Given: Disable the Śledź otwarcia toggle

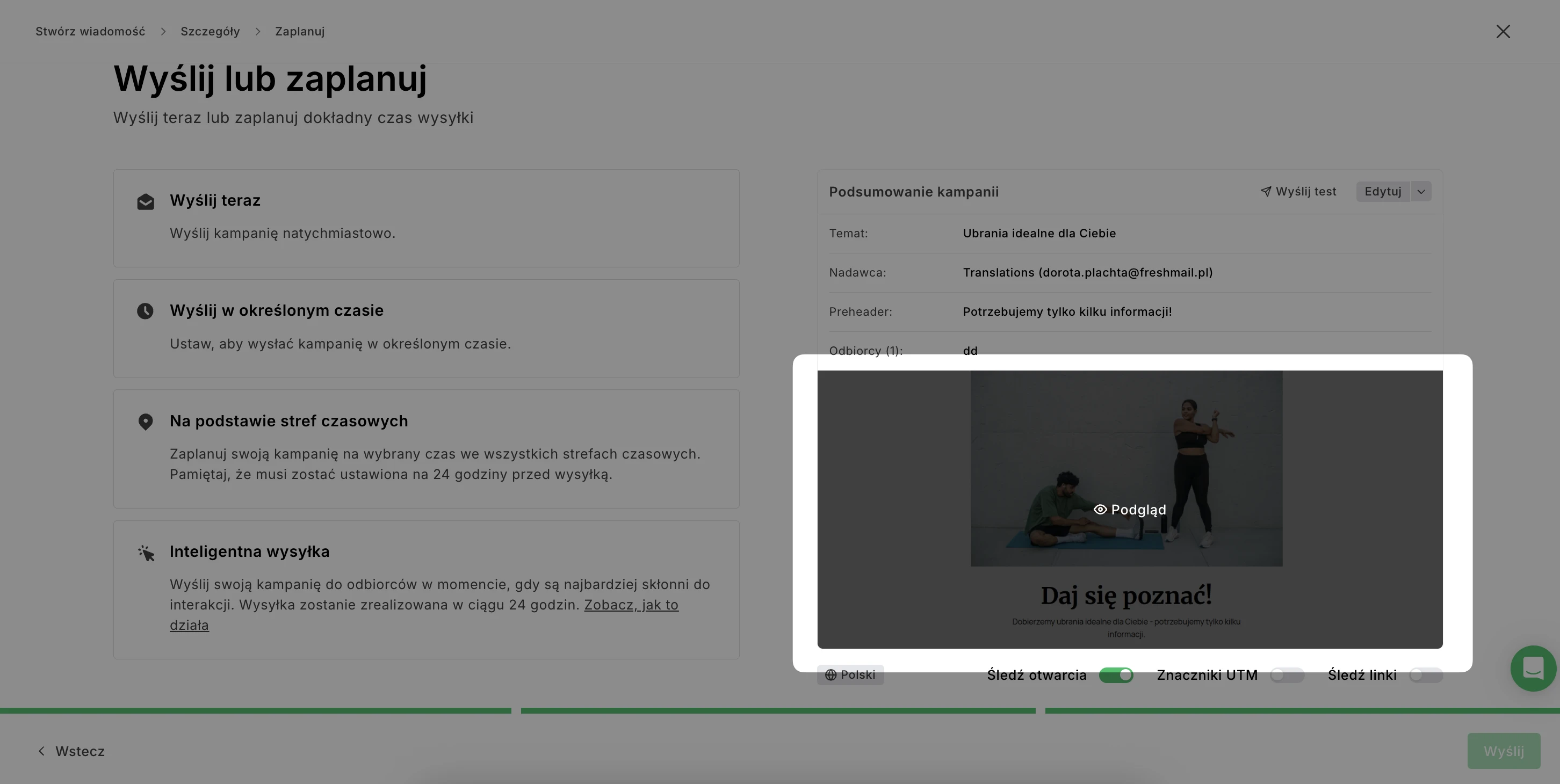Looking at the screenshot, I should [1116, 675].
